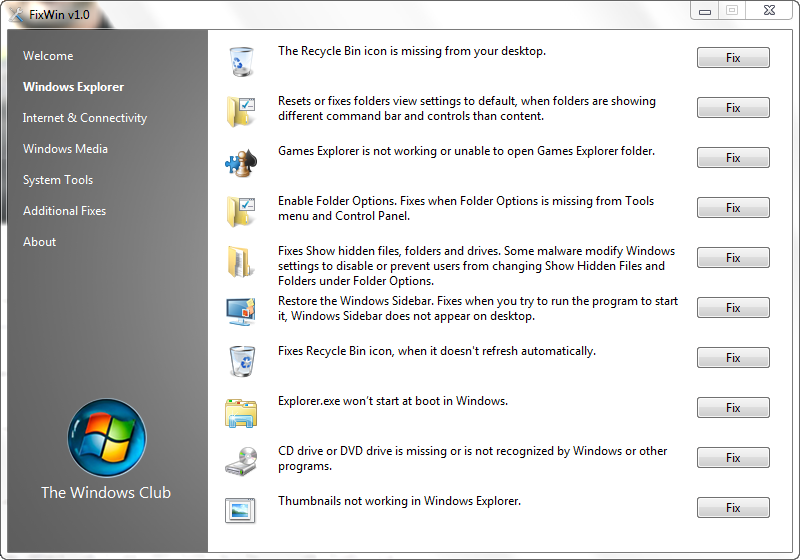Click the folder view settings reset icon
Screen dimensions: 800x560
coord(241,110)
